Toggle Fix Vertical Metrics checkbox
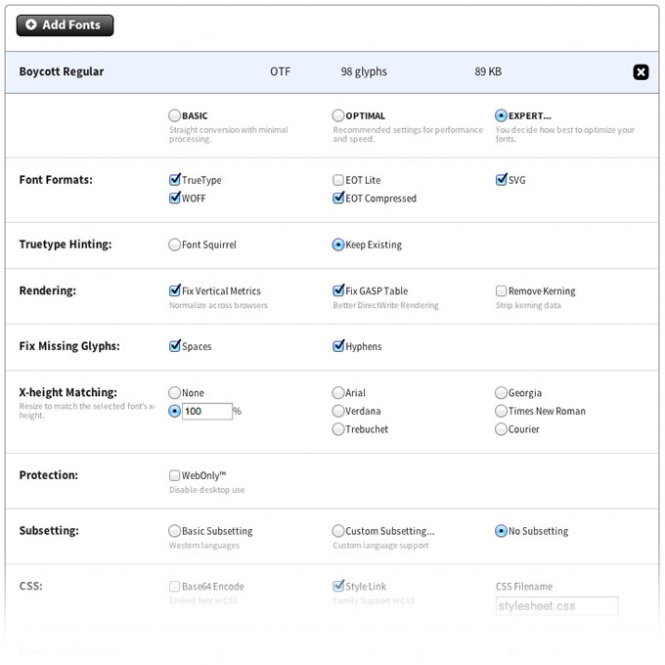 tap(174, 291)
